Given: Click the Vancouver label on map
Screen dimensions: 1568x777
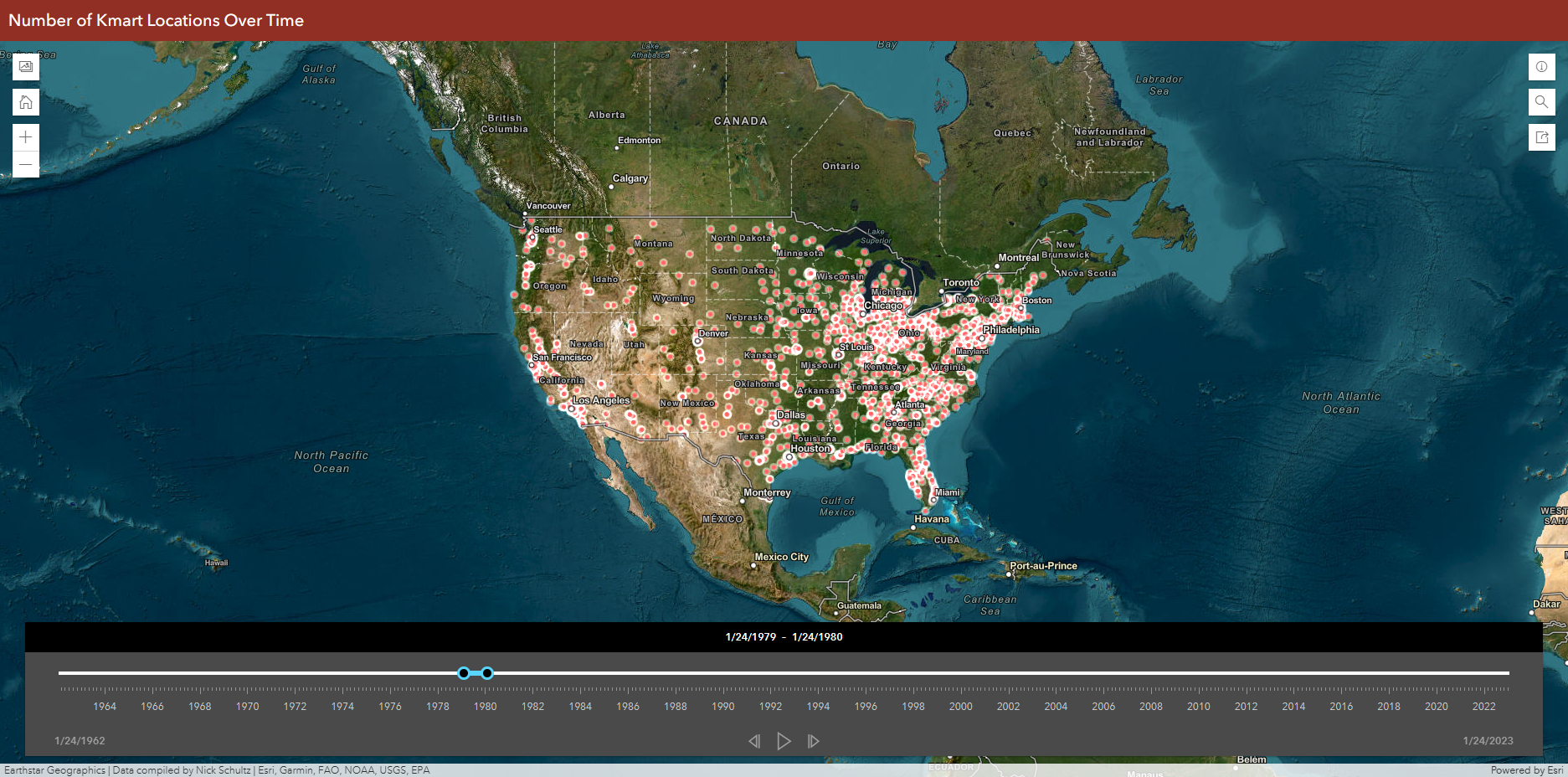Looking at the screenshot, I should [x=548, y=206].
